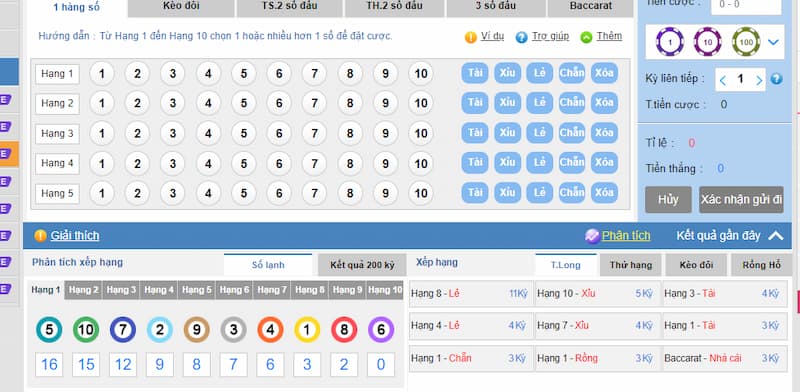Click Xác nhận gửi đi button

pyautogui.click(x=741, y=200)
